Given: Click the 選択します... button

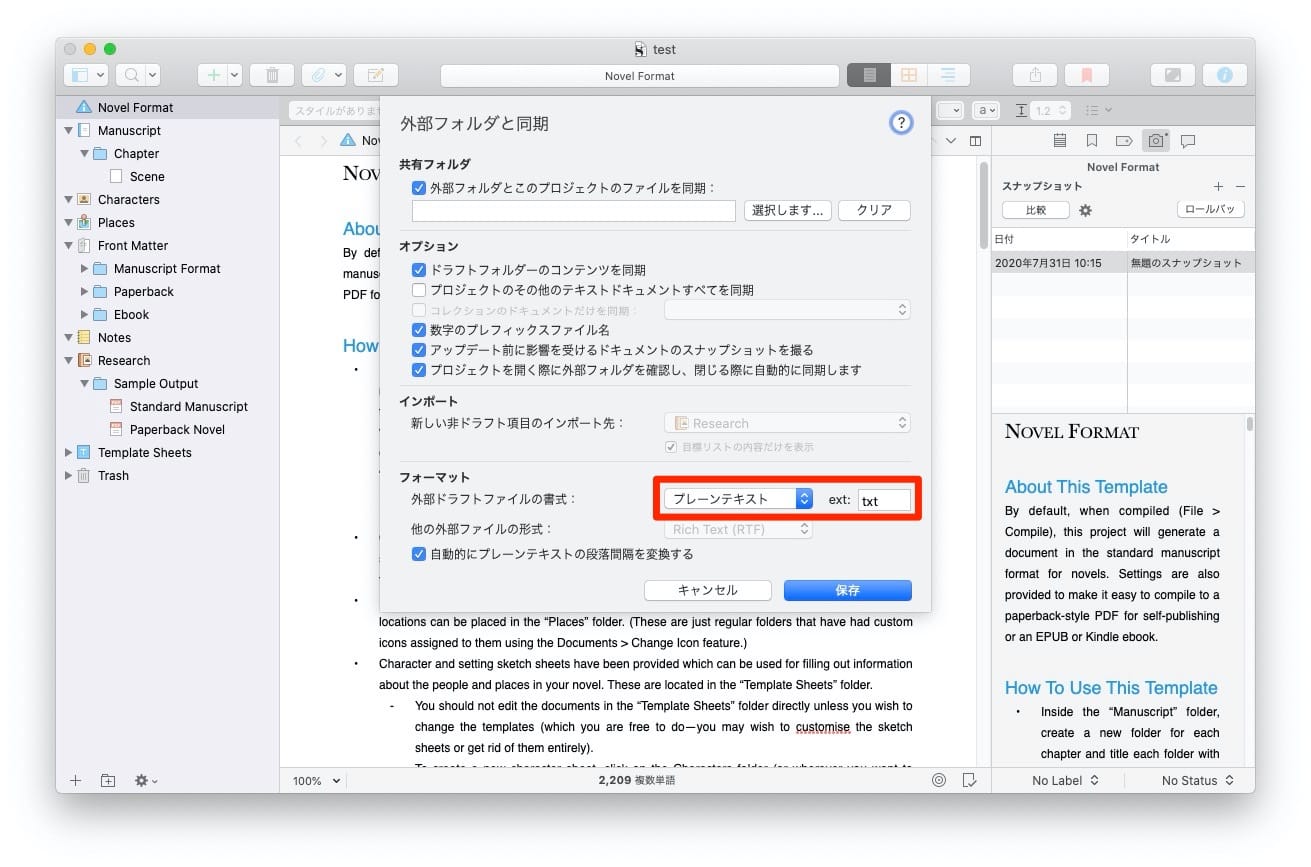Looking at the screenshot, I should (788, 210).
